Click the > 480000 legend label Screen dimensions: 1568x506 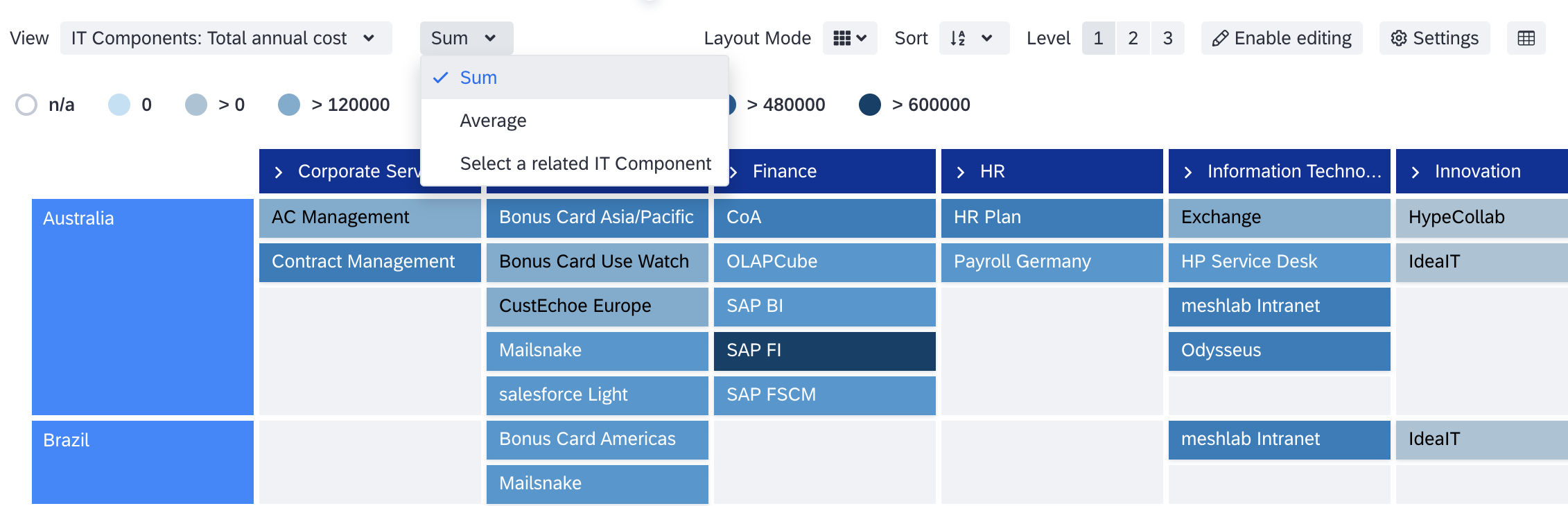click(x=786, y=105)
